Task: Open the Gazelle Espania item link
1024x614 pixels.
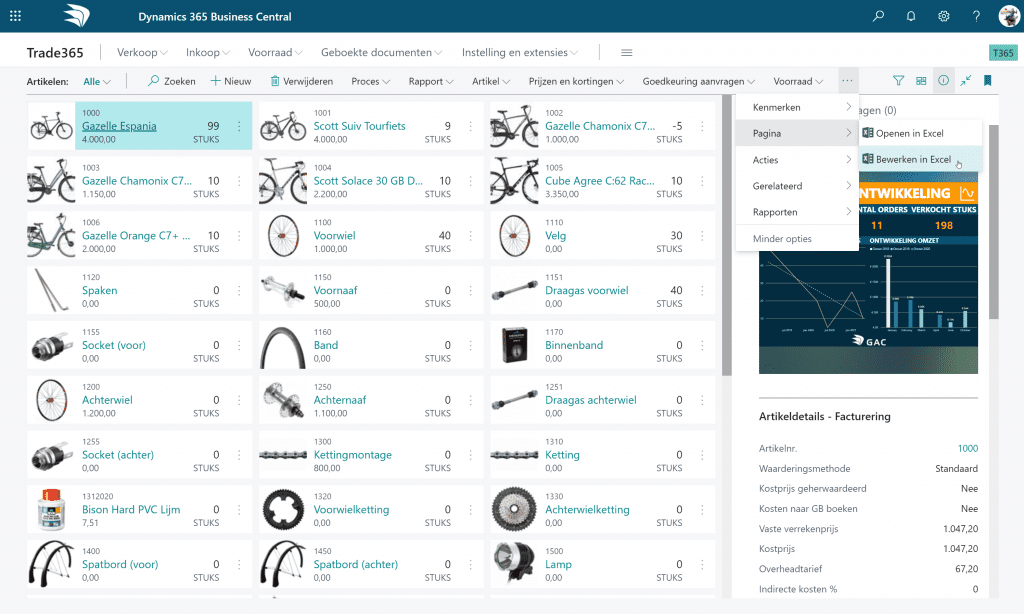Action: click(x=119, y=126)
